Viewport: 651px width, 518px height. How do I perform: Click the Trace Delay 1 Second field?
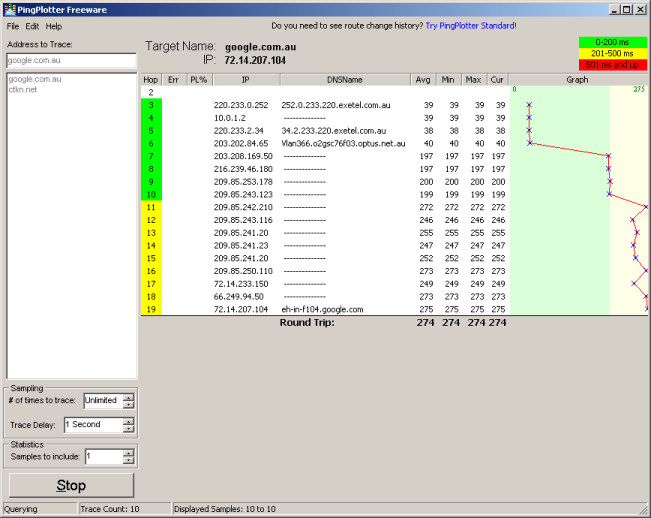point(94,425)
